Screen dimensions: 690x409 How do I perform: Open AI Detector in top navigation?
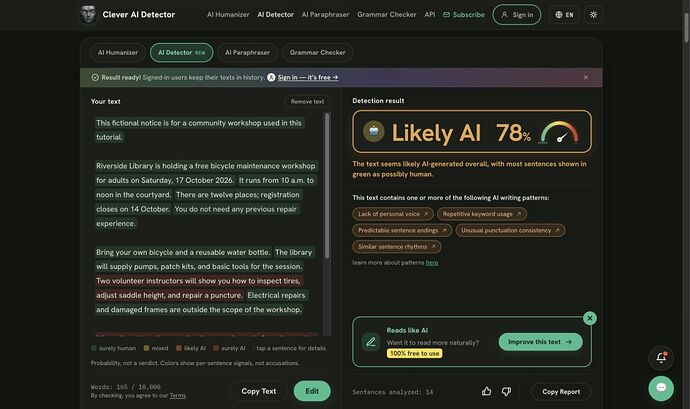click(275, 15)
